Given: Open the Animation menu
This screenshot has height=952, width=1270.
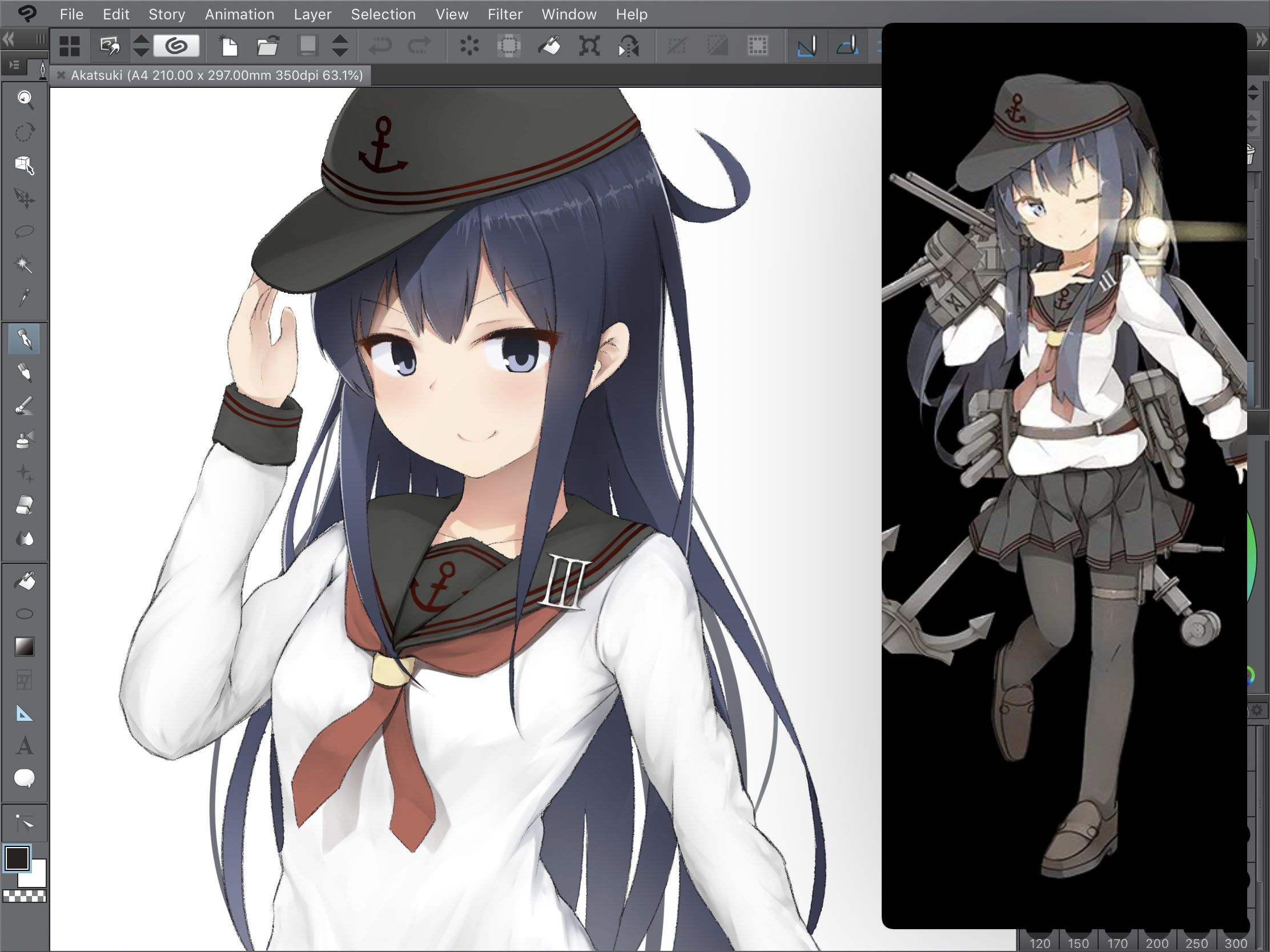Looking at the screenshot, I should pos(239,14).
